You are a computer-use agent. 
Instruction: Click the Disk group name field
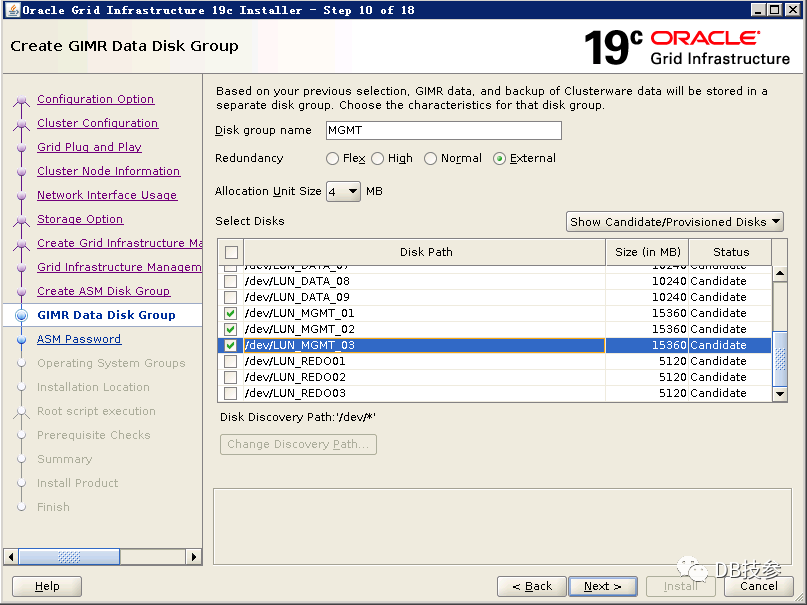point(443,130)
